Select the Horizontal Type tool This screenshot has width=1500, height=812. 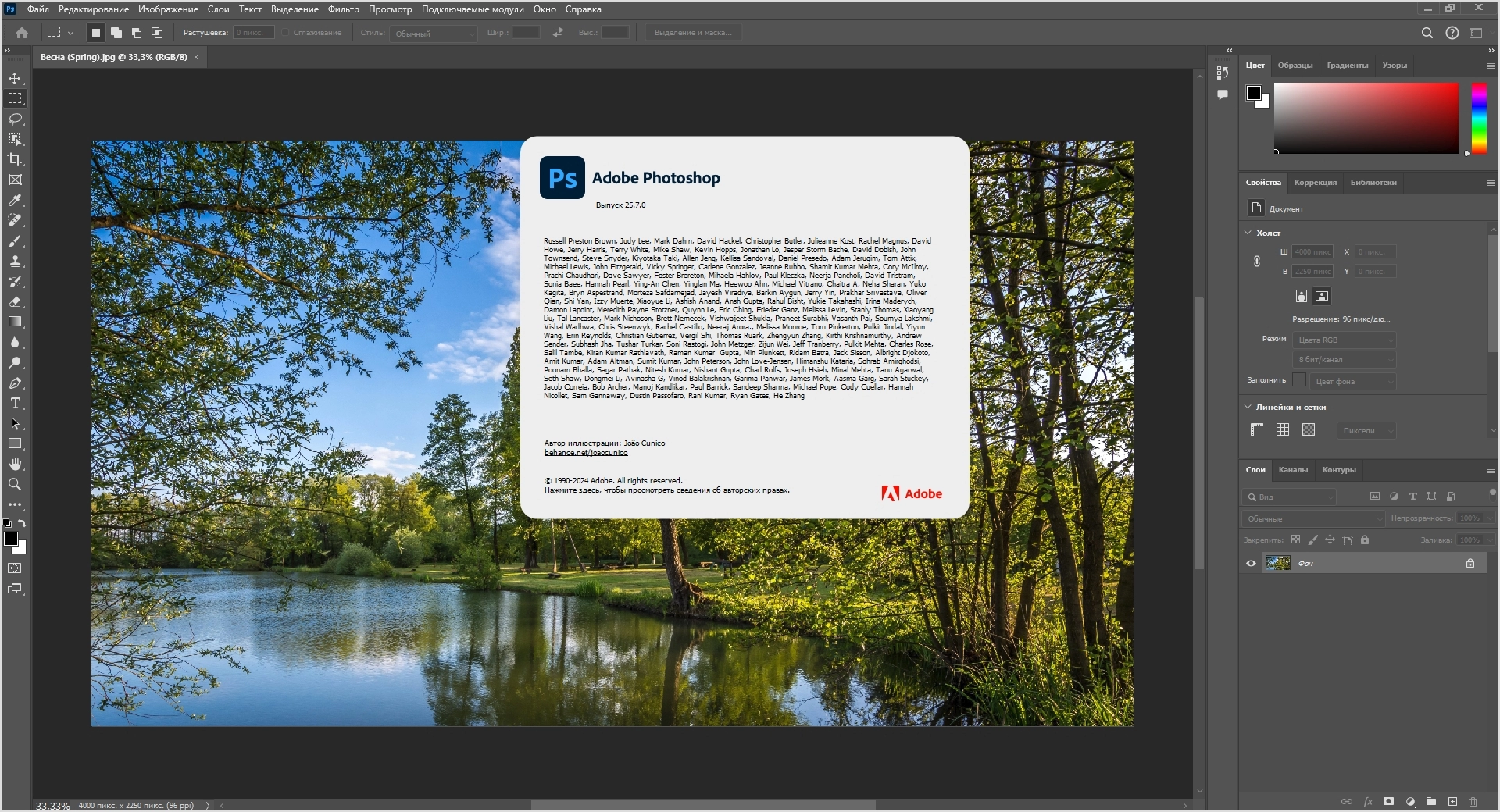[x=15, y=403]
